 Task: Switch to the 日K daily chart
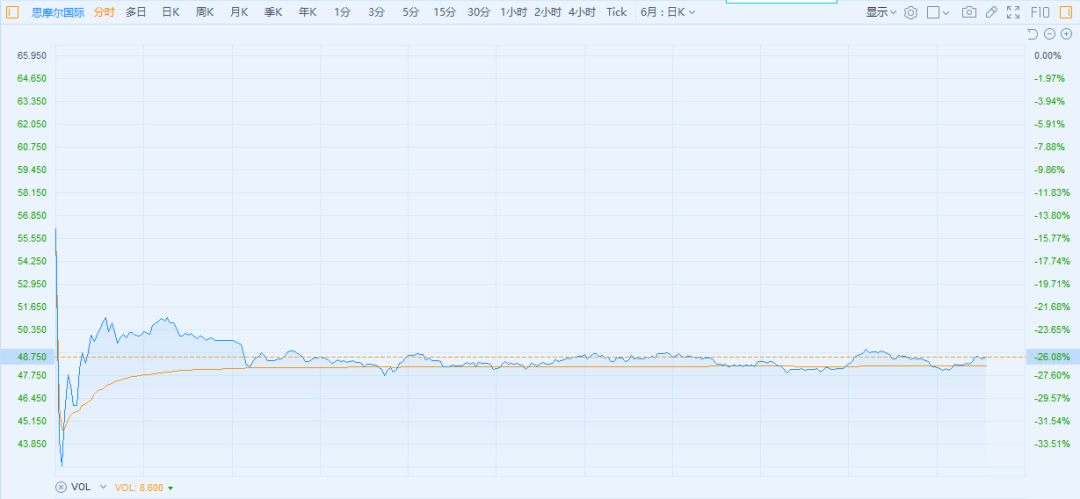pos(170,12)
